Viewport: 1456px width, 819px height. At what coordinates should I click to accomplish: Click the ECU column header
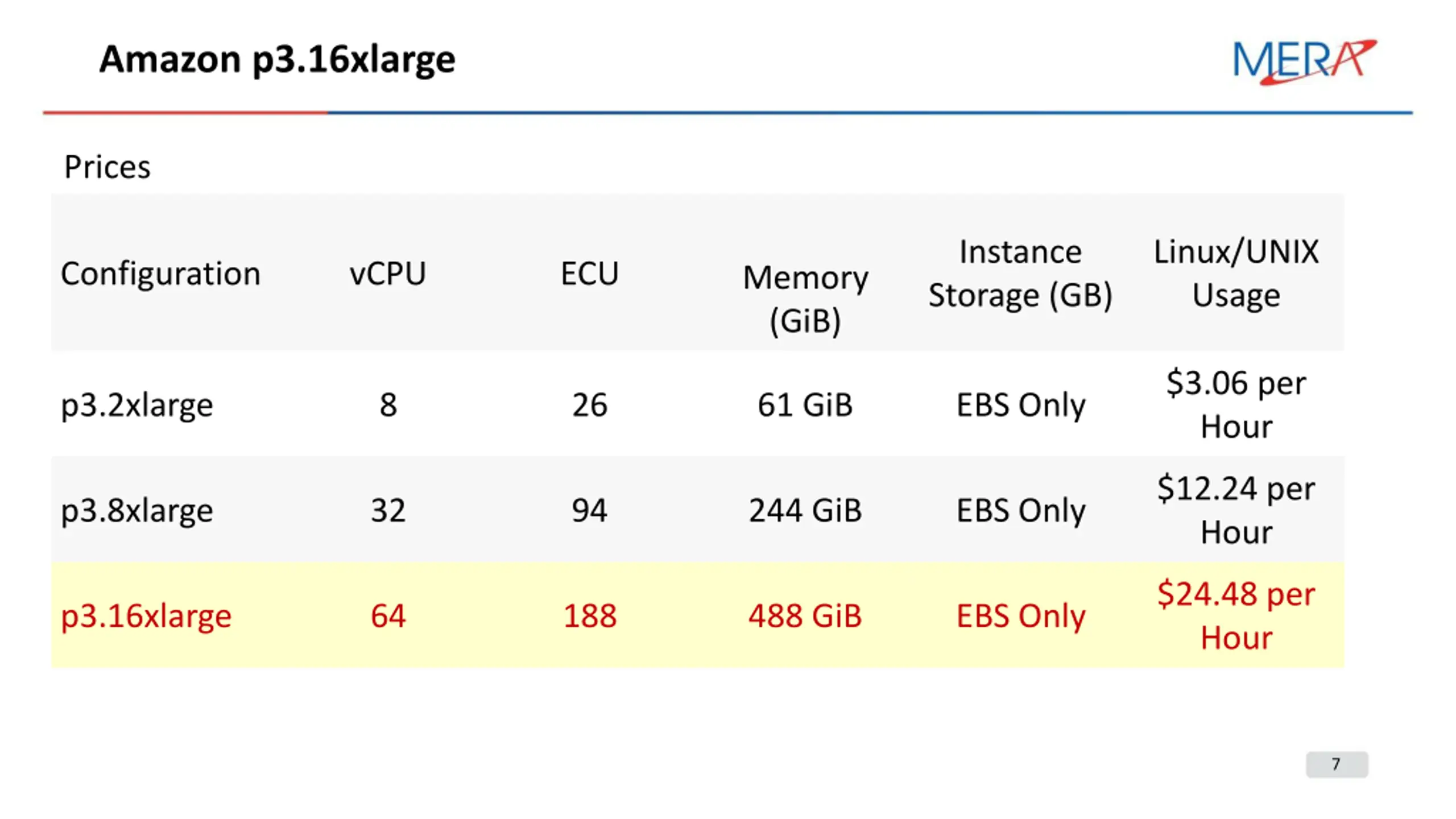point(589,274)
